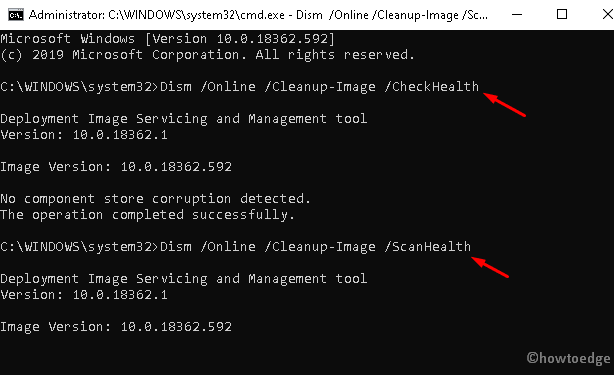Click 'No component store corruption detected.' line

(155, 199)
